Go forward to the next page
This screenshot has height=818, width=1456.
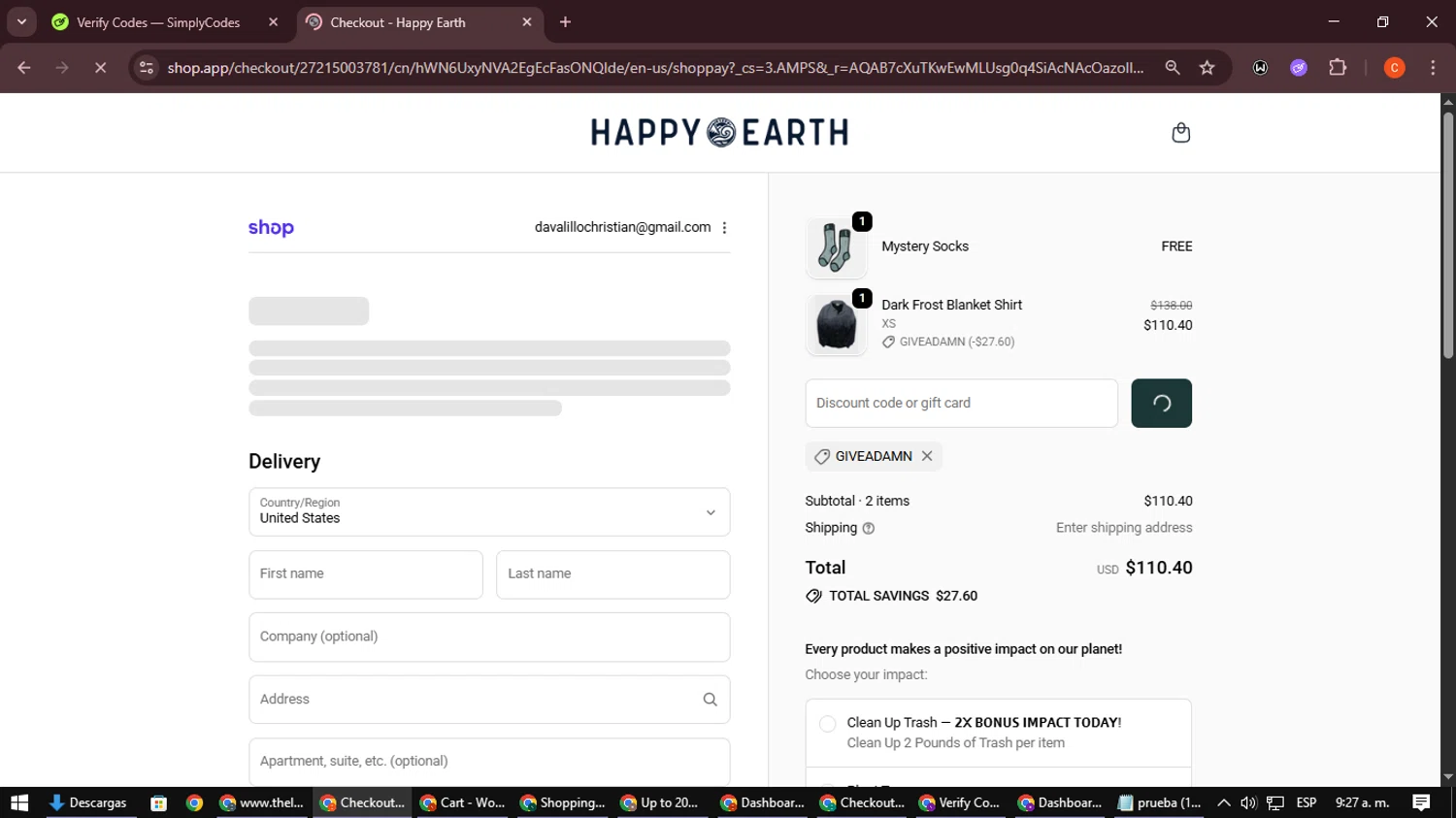(62, 68)
